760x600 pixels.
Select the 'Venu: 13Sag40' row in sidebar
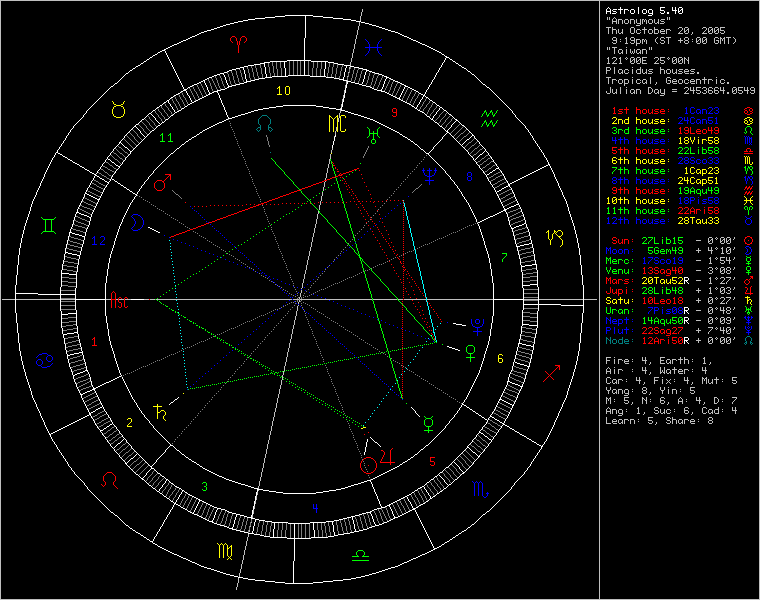pyautogui.click(x=680, y=271)
